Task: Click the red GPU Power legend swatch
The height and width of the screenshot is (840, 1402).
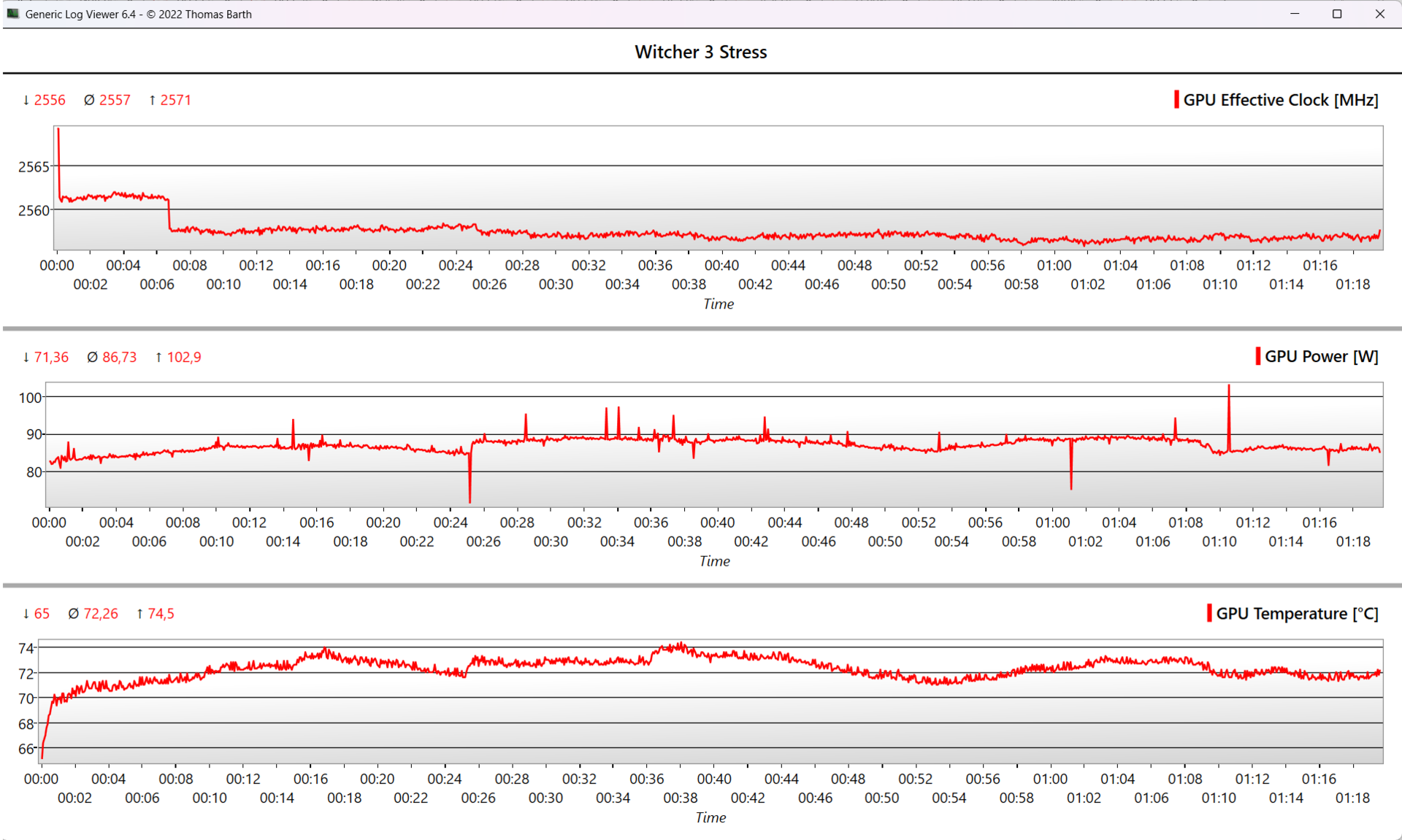Action: pyautogui.click(x=1257, y=356)
